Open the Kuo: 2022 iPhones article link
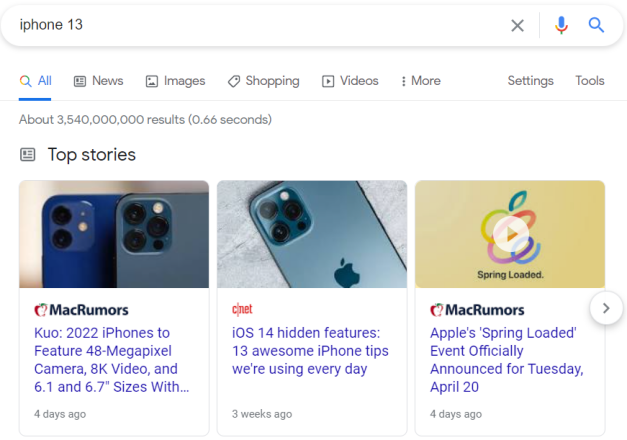The image size is (627, 440). [x=112, y=360]
